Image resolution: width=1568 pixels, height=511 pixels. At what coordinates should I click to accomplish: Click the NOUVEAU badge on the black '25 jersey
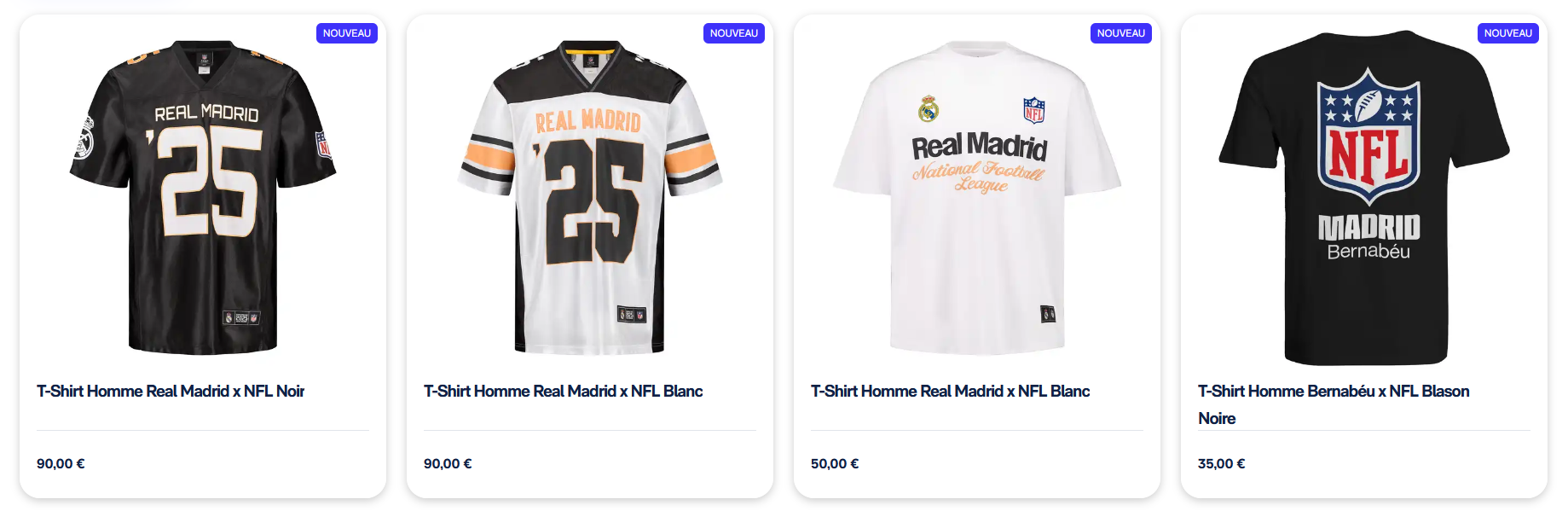(347, 33)
